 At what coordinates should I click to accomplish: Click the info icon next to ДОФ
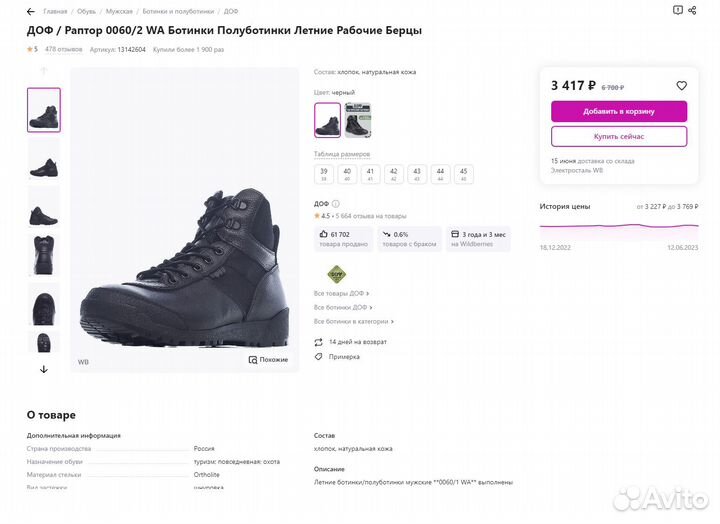click(x=336, y=203)
